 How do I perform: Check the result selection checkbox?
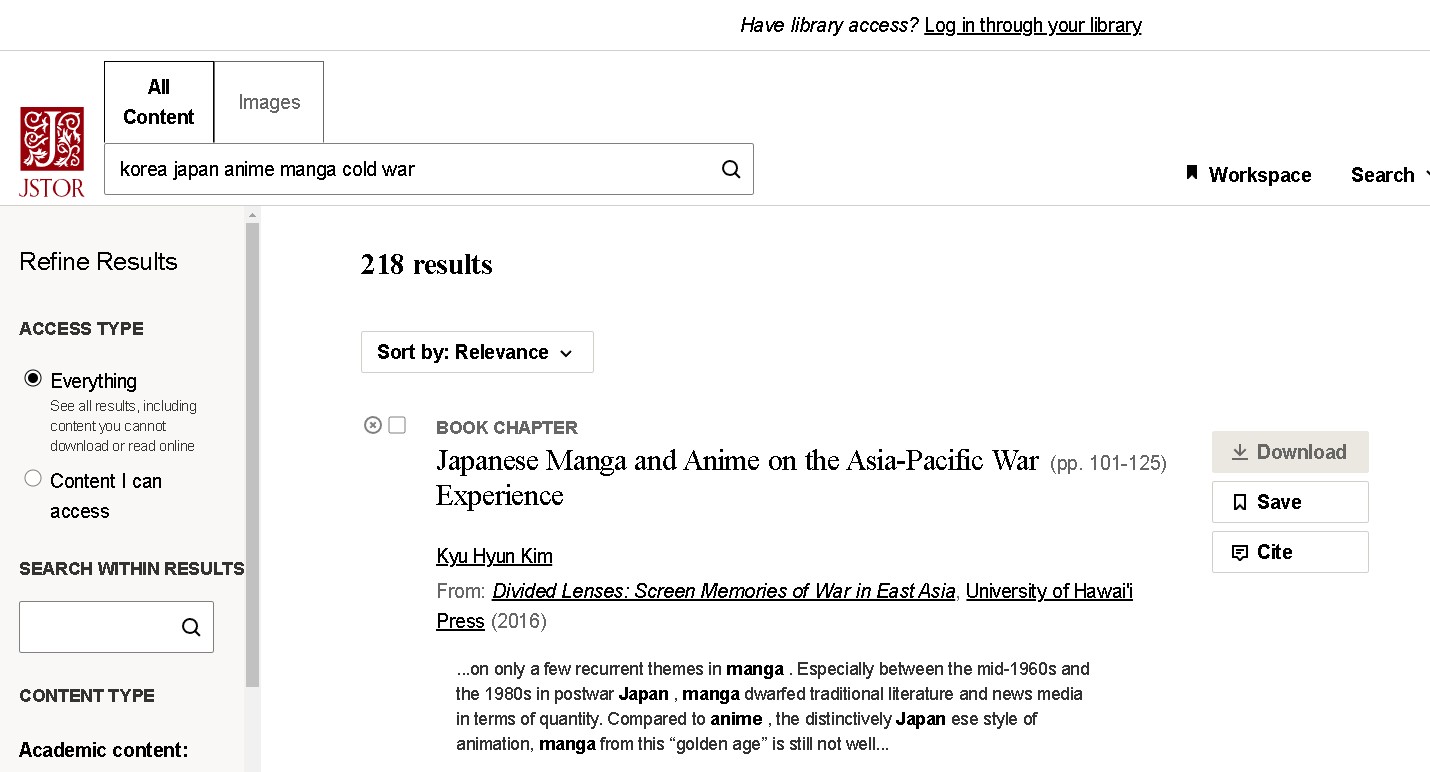coord(397,425)
